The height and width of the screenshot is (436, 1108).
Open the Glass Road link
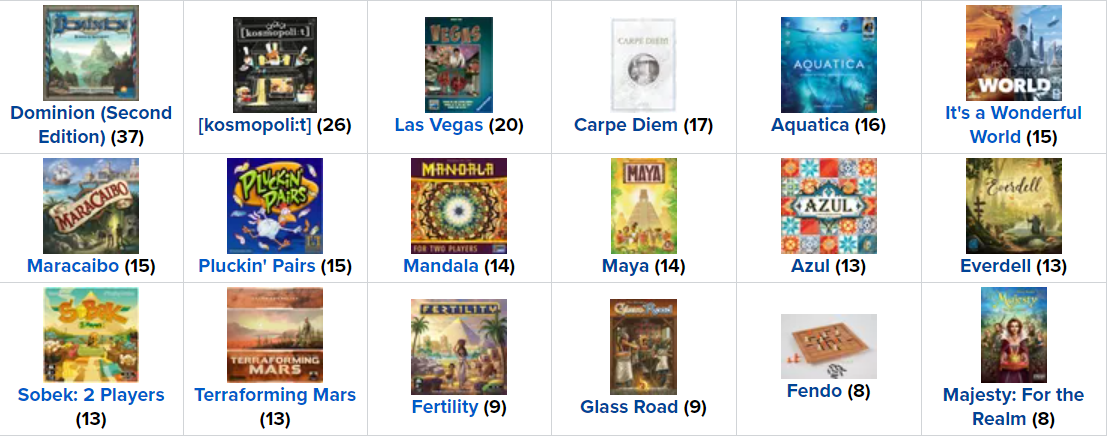point(628,407)
